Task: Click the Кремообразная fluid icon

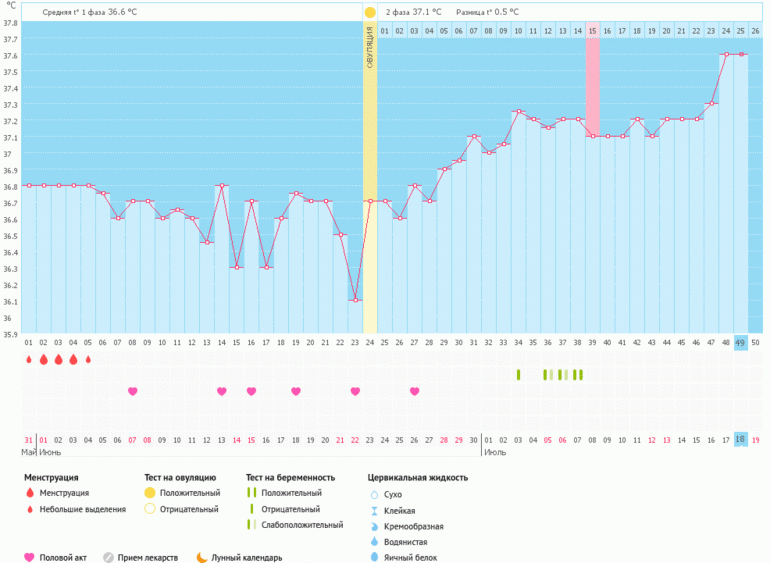Action: pos(374,526)
